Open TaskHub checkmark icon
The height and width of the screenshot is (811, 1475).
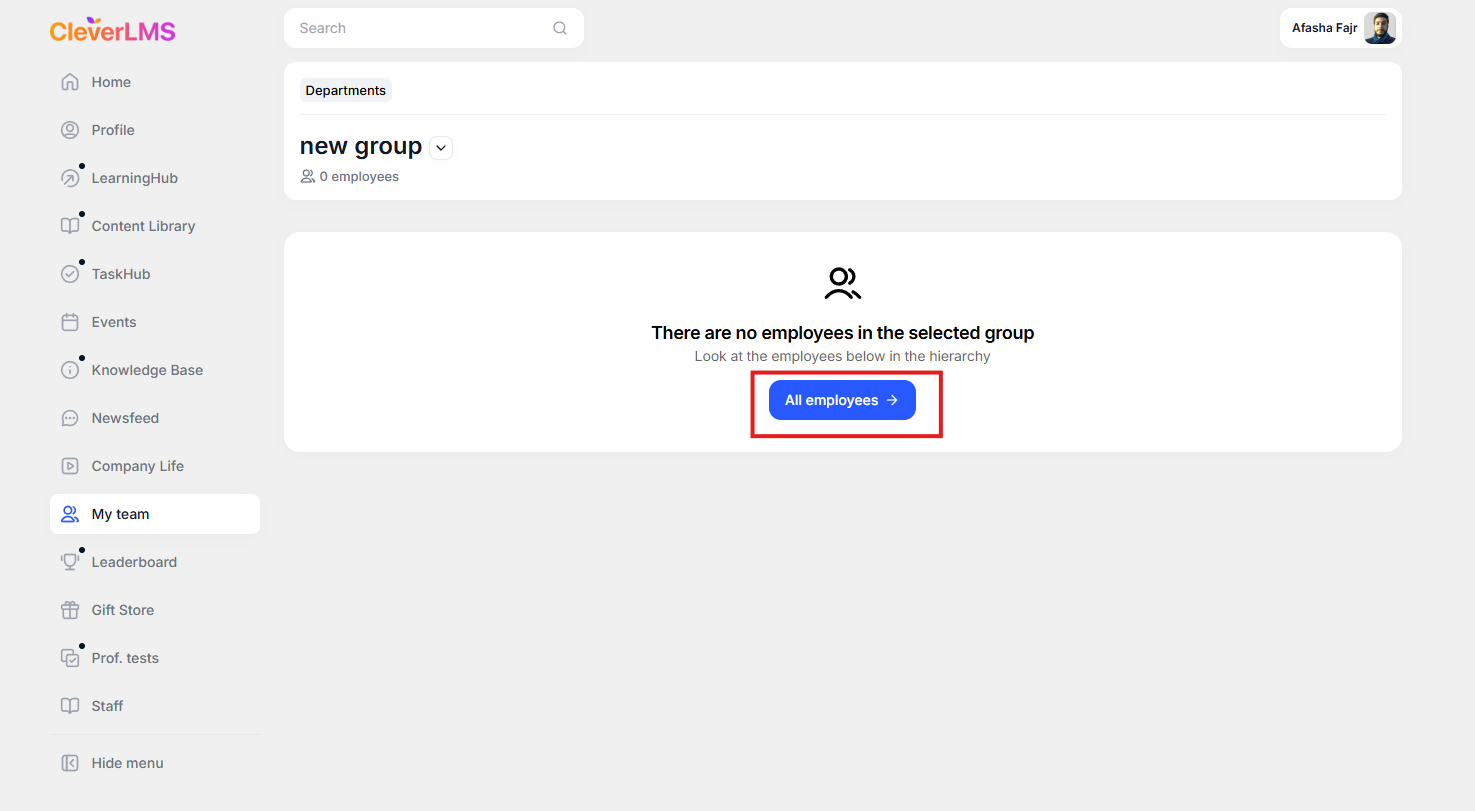[70, 274]
